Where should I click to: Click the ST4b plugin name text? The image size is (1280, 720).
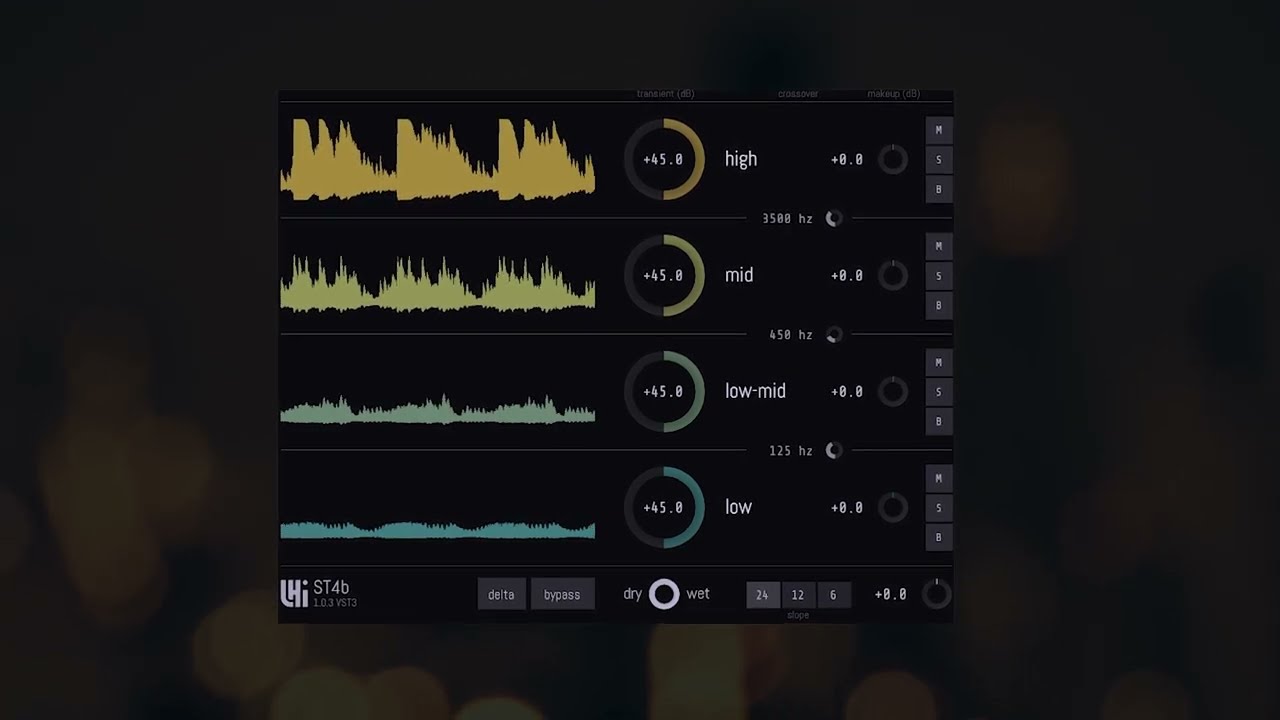(x=331, y=588)
